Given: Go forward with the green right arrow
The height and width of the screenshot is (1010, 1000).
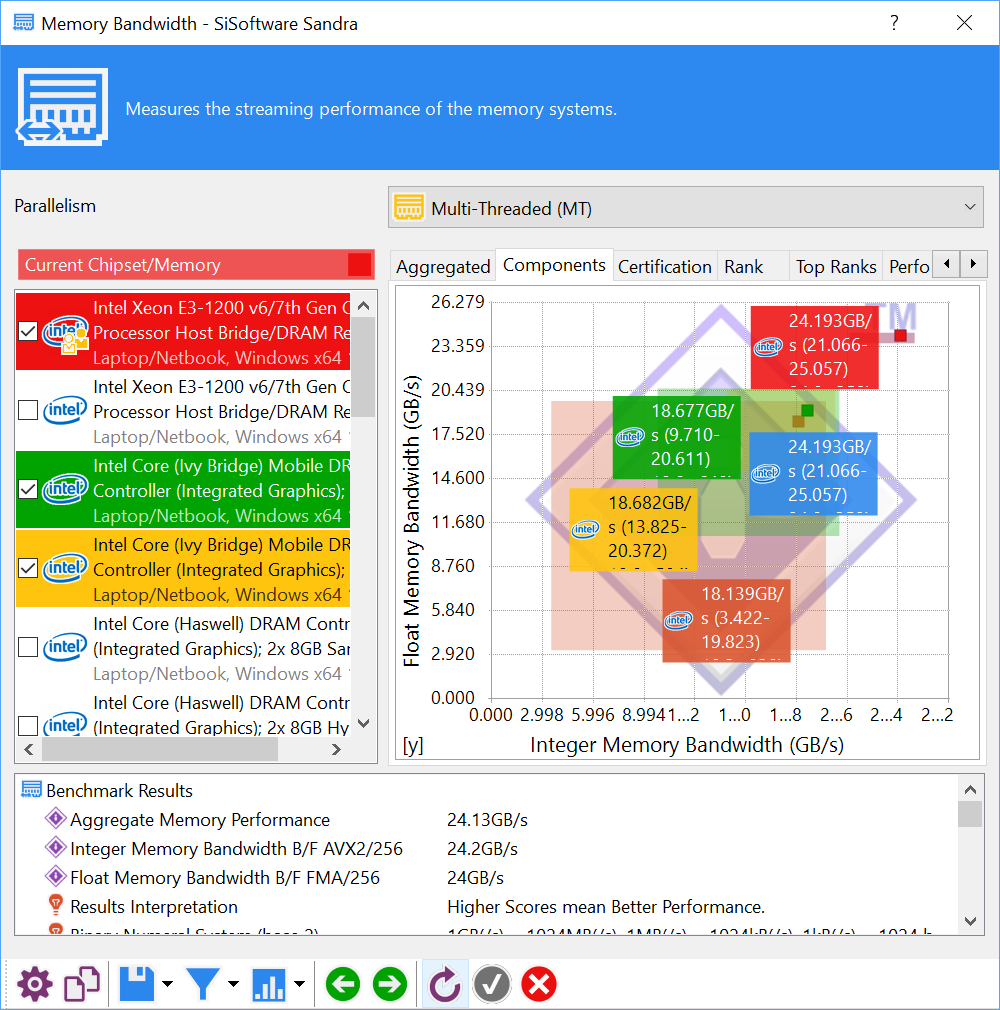Looking at the screenshot, I should coord(390,984).
